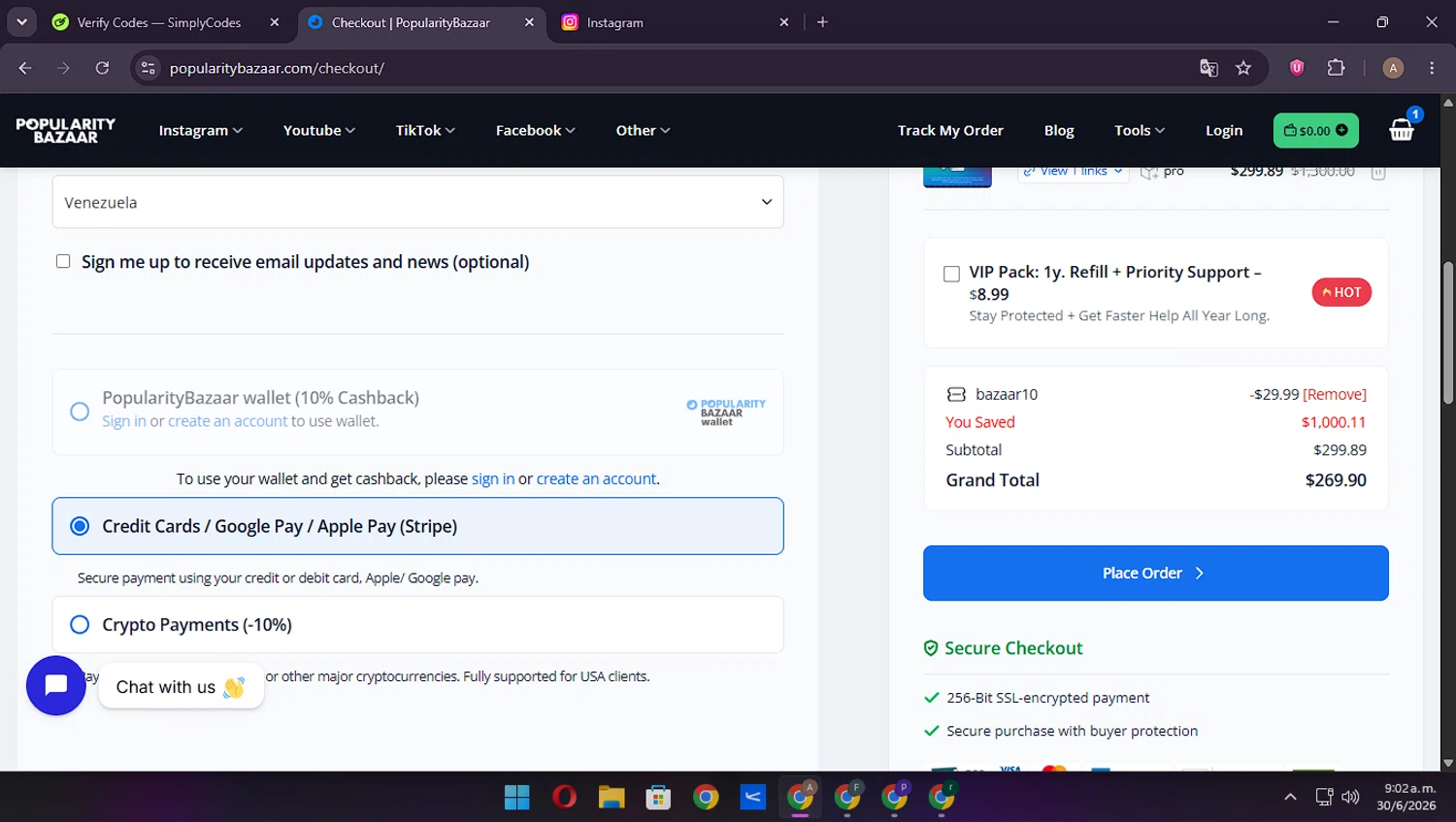Open Microsoft Store from the taskbar

658,798
